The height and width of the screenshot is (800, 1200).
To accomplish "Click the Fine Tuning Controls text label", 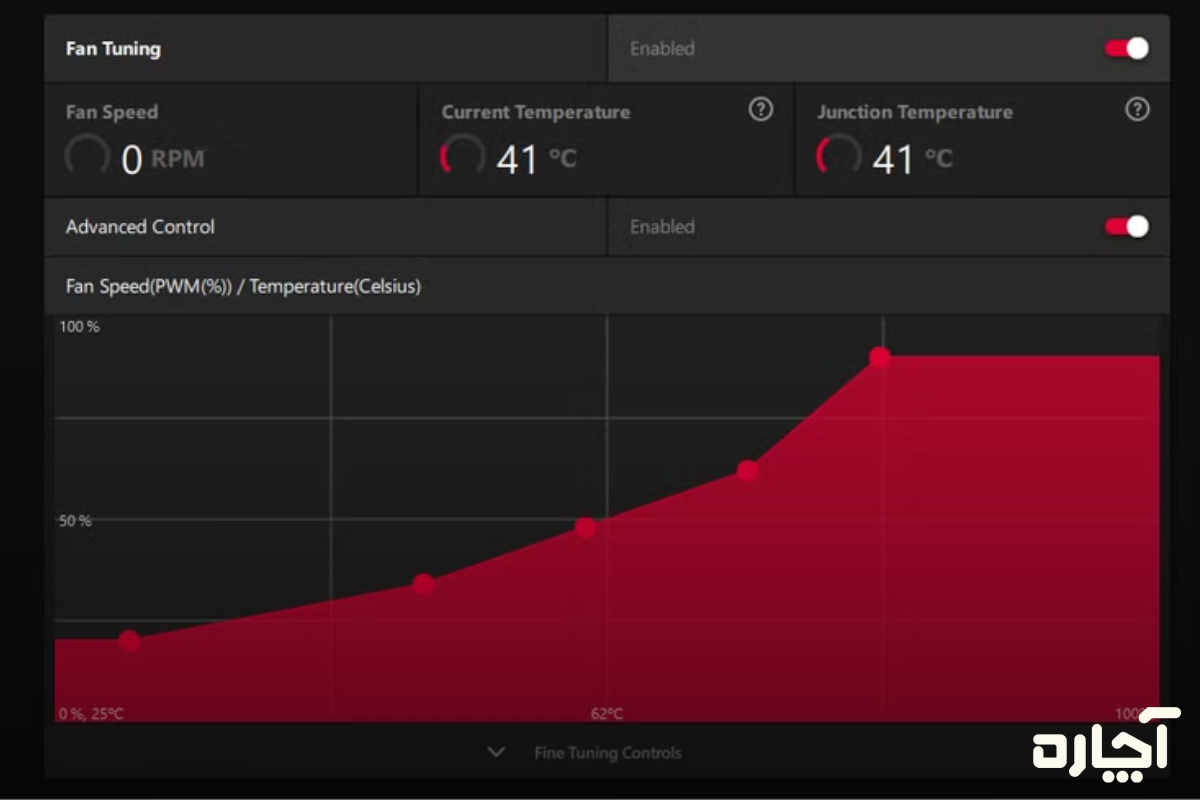I will point(607,753).
